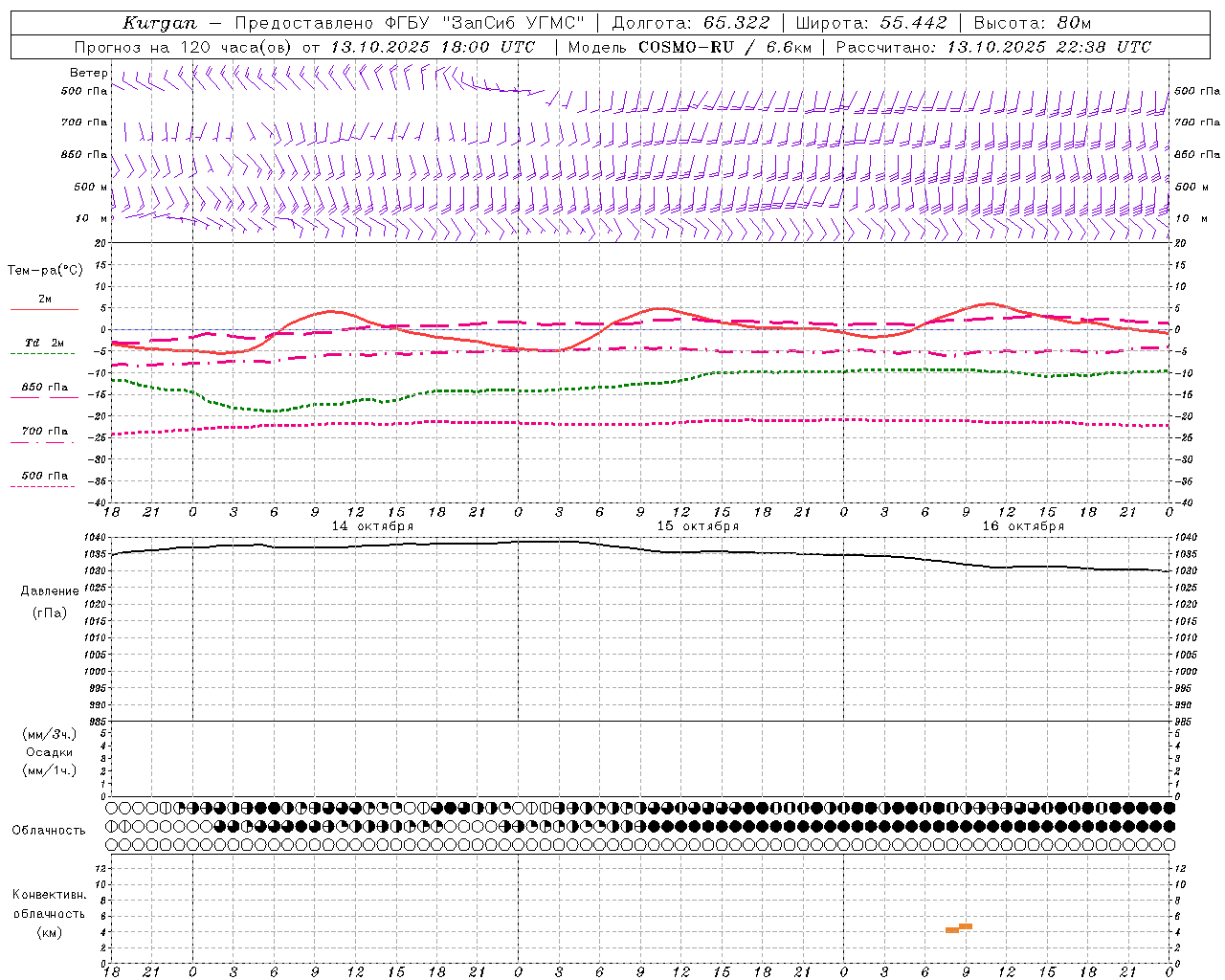Click the "Тем-ра(°C)" temperature panel label

[x=45, y=271]
